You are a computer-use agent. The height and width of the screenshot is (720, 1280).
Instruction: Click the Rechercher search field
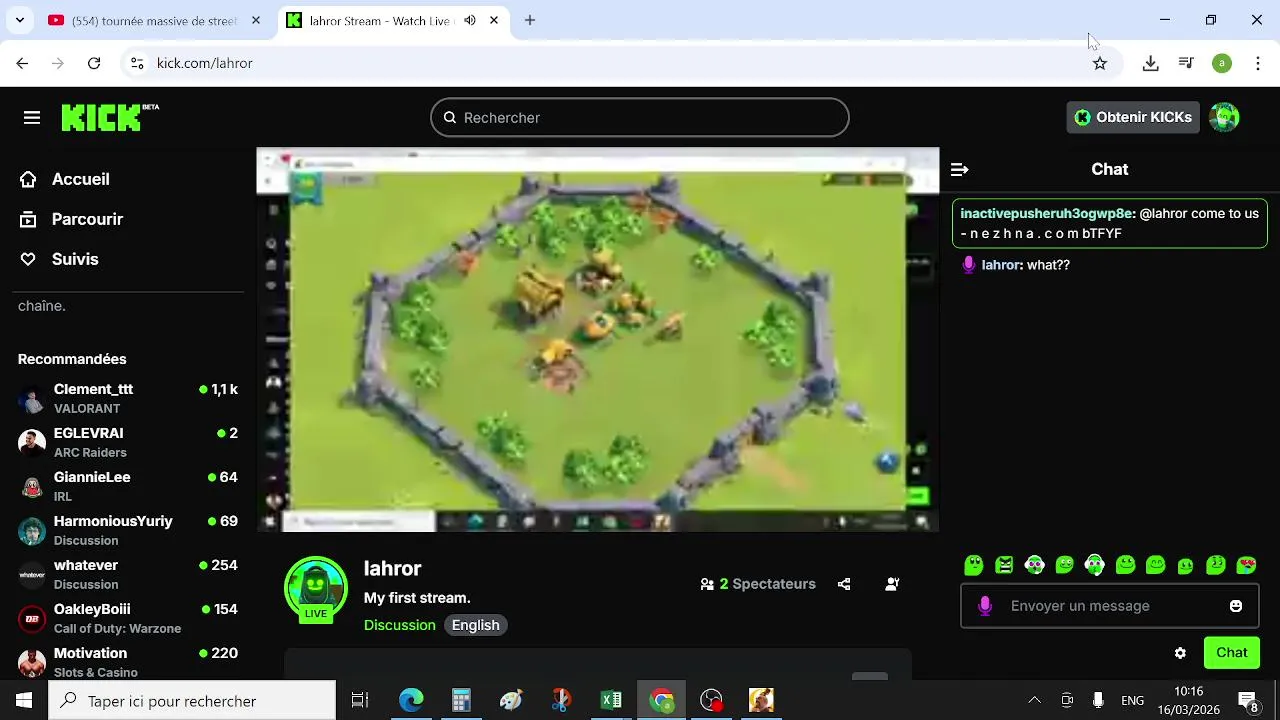640,118
